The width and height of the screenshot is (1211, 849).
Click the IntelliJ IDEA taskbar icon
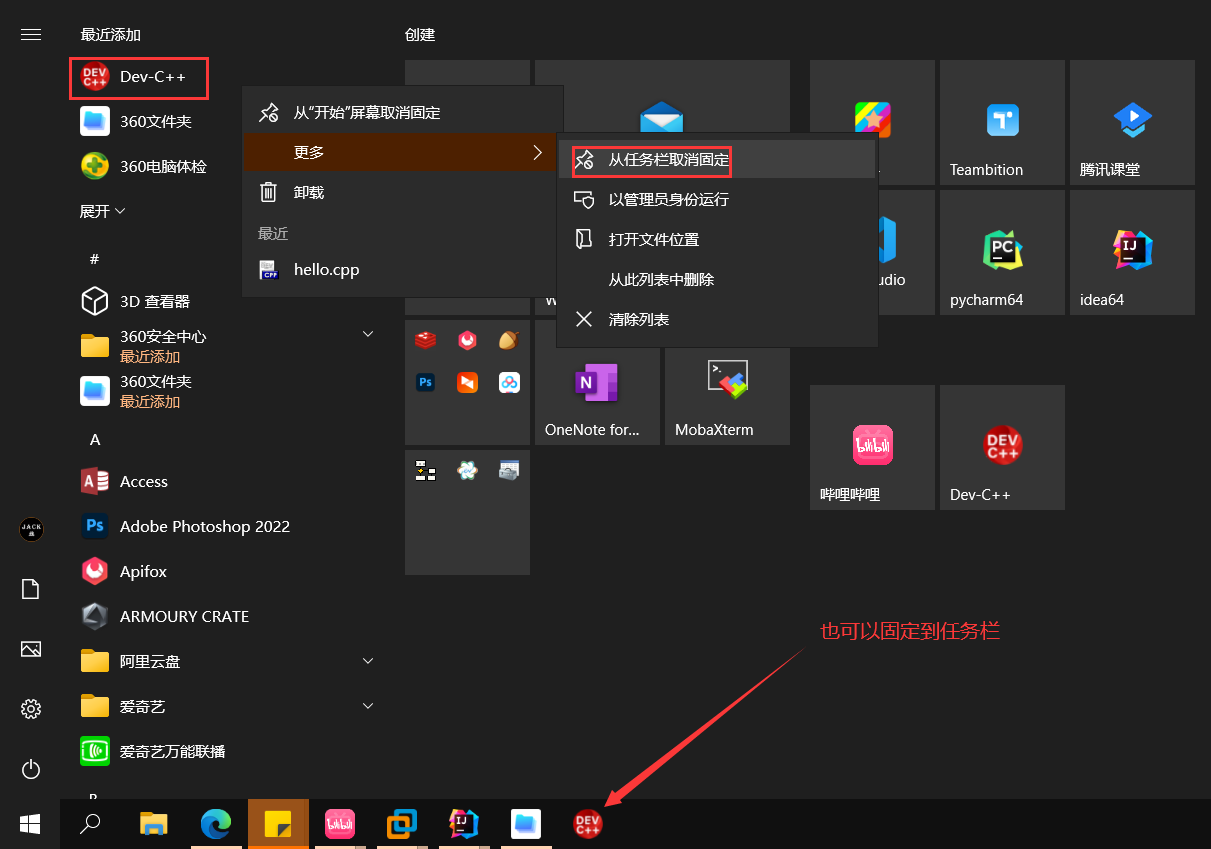[464, 824]
